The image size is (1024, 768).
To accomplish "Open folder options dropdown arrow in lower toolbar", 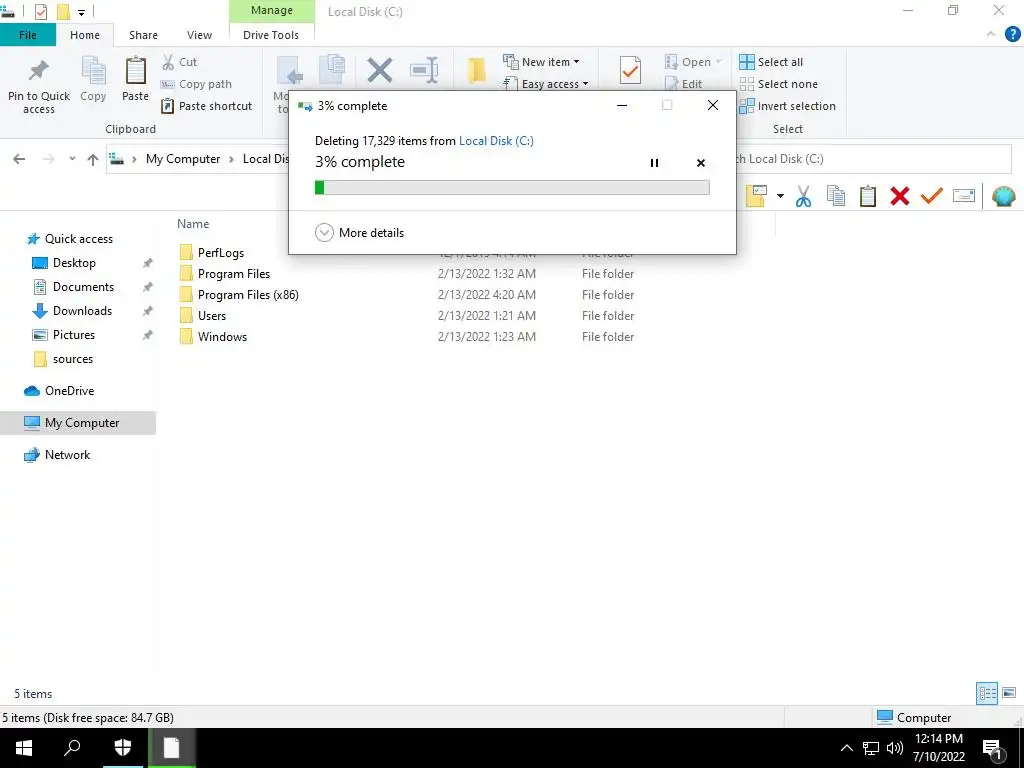I will coord(780,196).
